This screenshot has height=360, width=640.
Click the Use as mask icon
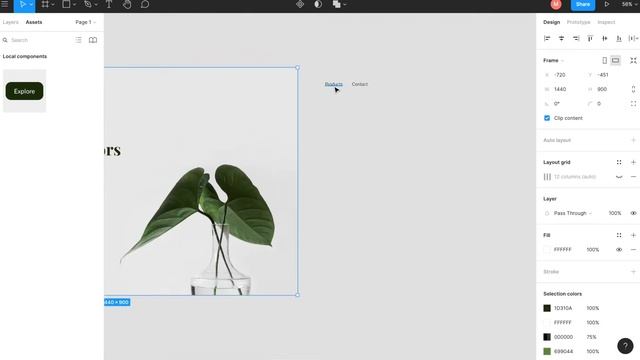pos(318,4)
